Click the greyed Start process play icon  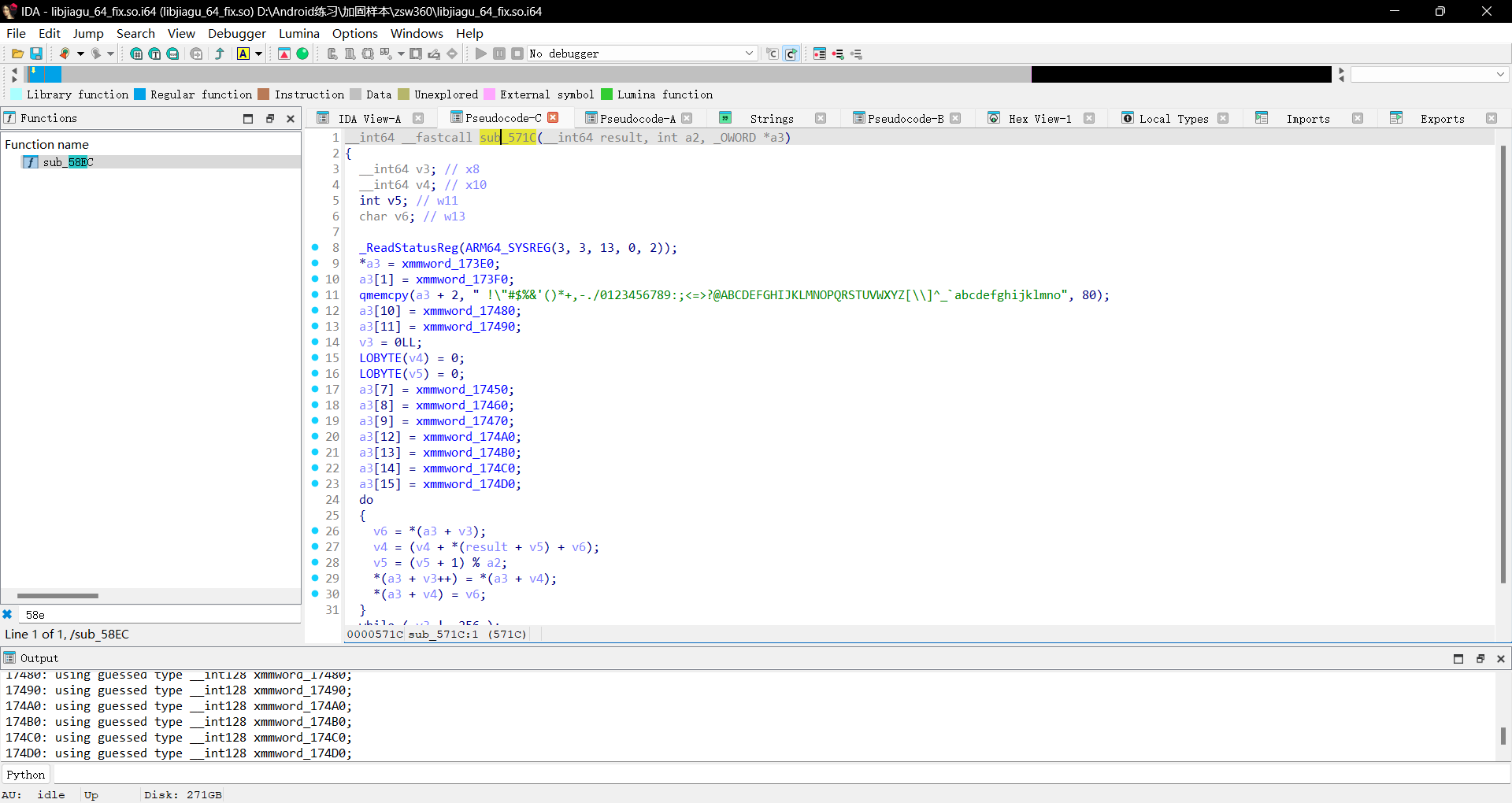(480, 54)
